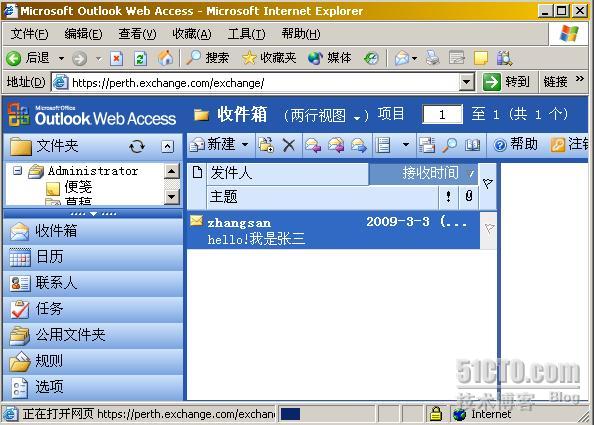The height and width of the screenshot is (425, 594).
Task: Click the yellow Discuss note icon
Action: (x=481, y=58)
